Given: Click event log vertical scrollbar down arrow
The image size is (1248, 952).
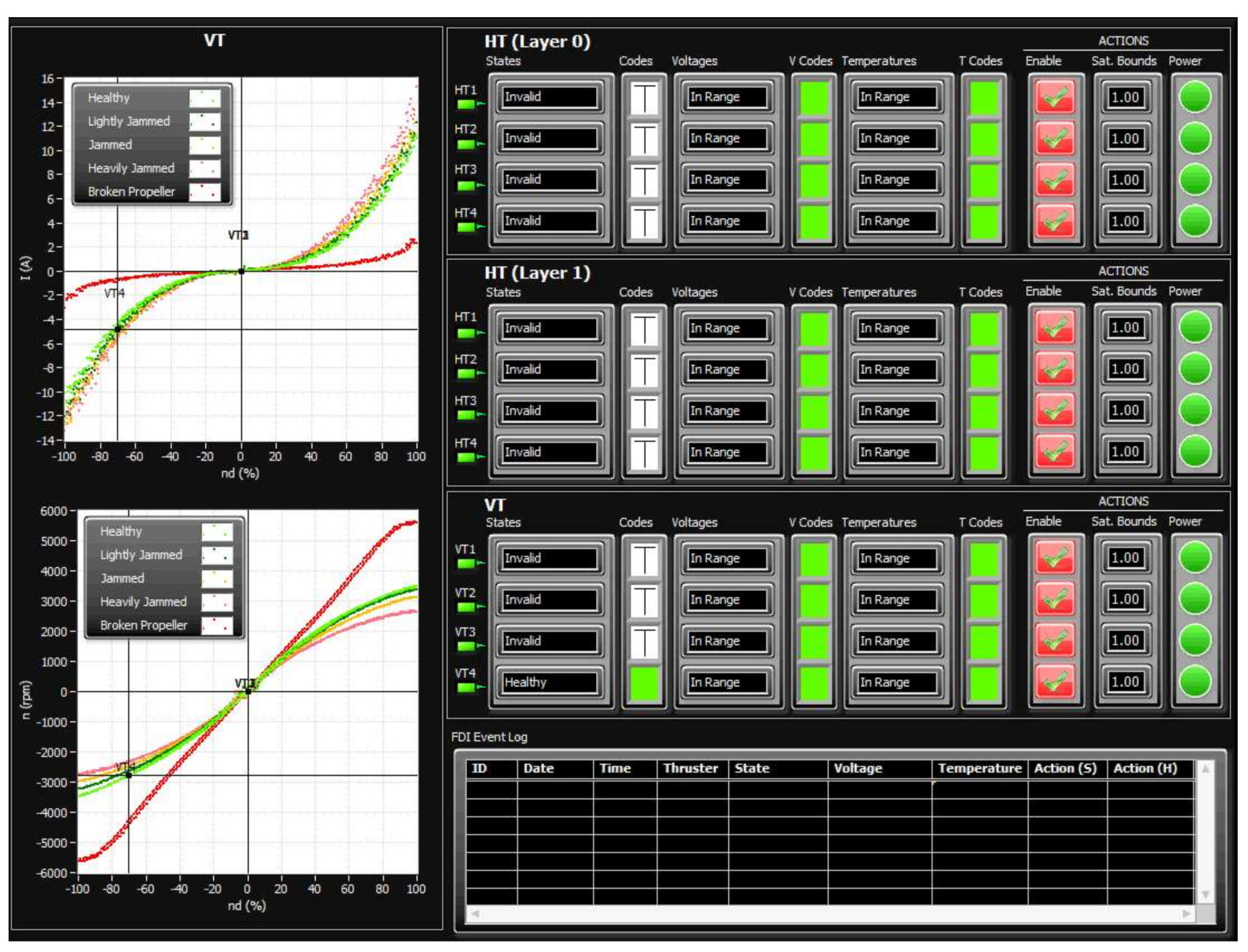Looking at the screenshot, I should tap(1206, 894).
